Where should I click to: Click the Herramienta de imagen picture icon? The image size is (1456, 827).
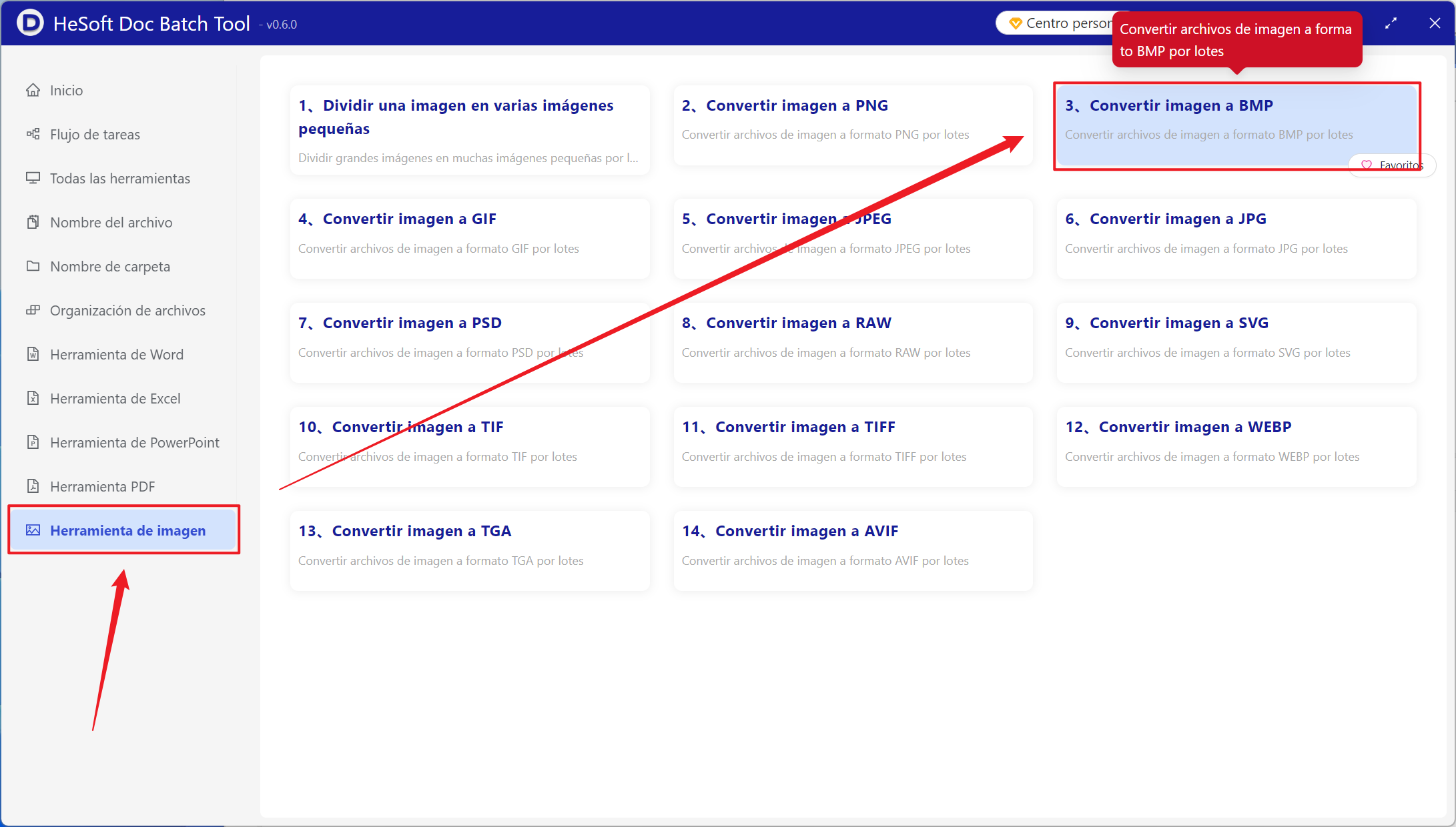33,530
